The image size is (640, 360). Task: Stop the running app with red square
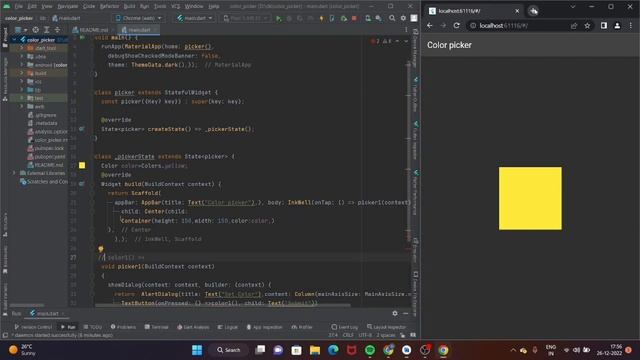pos(354,18)
